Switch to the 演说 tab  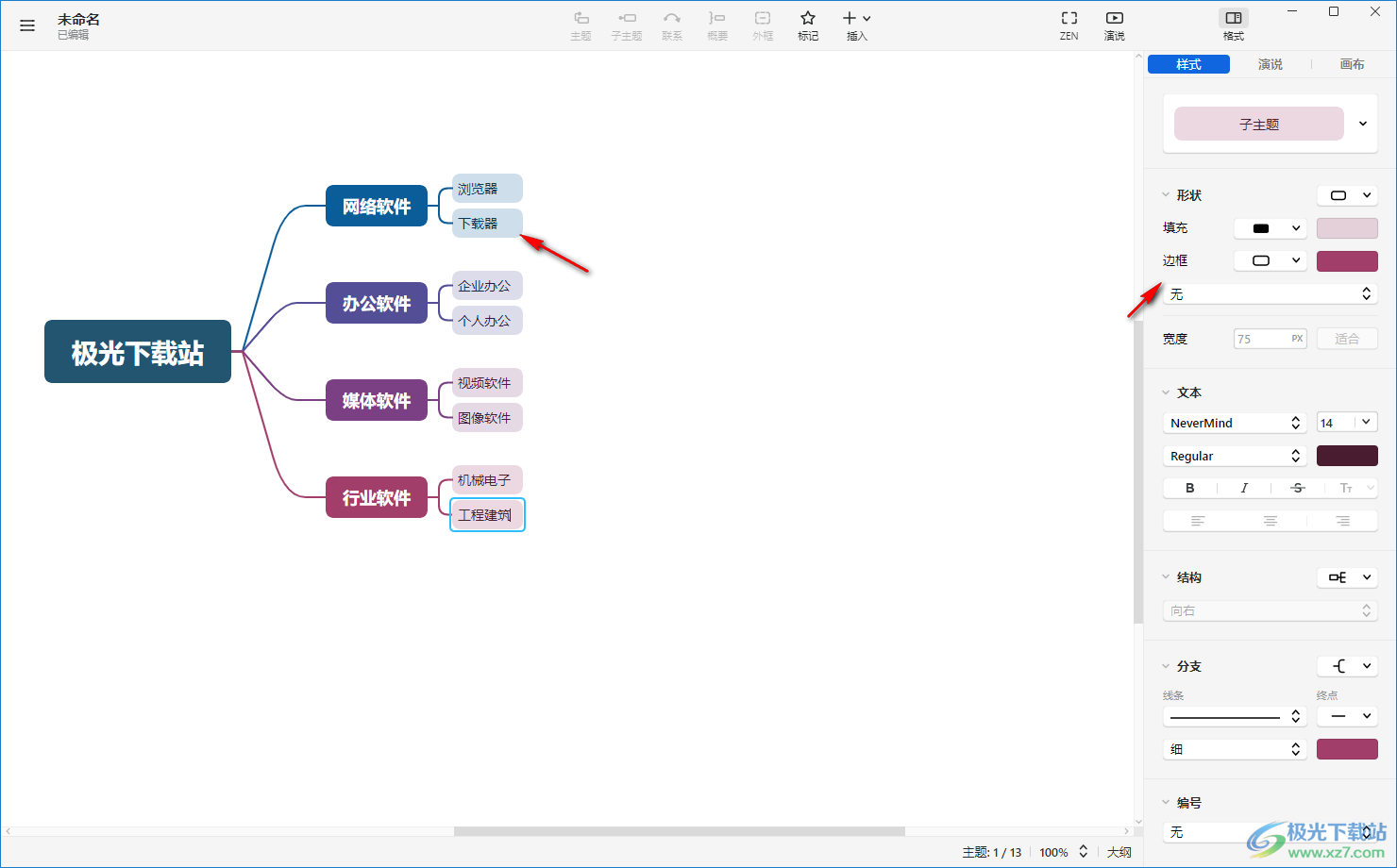[1271, 64]
